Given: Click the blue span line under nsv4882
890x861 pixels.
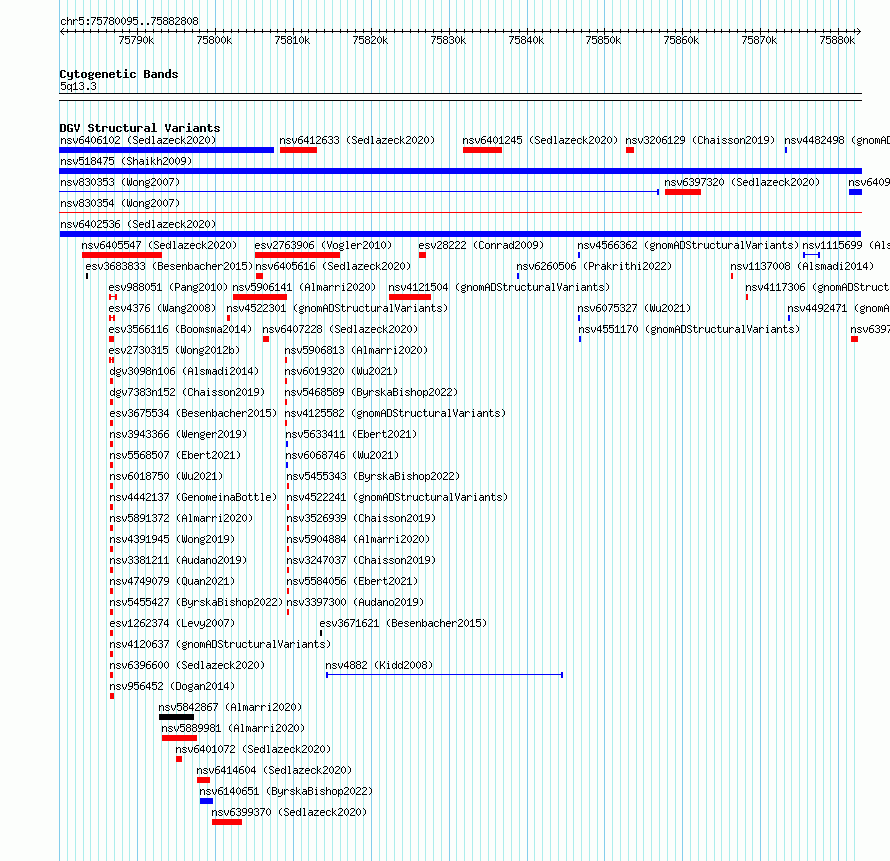Looking at the screenshot, I should (444, 675).
